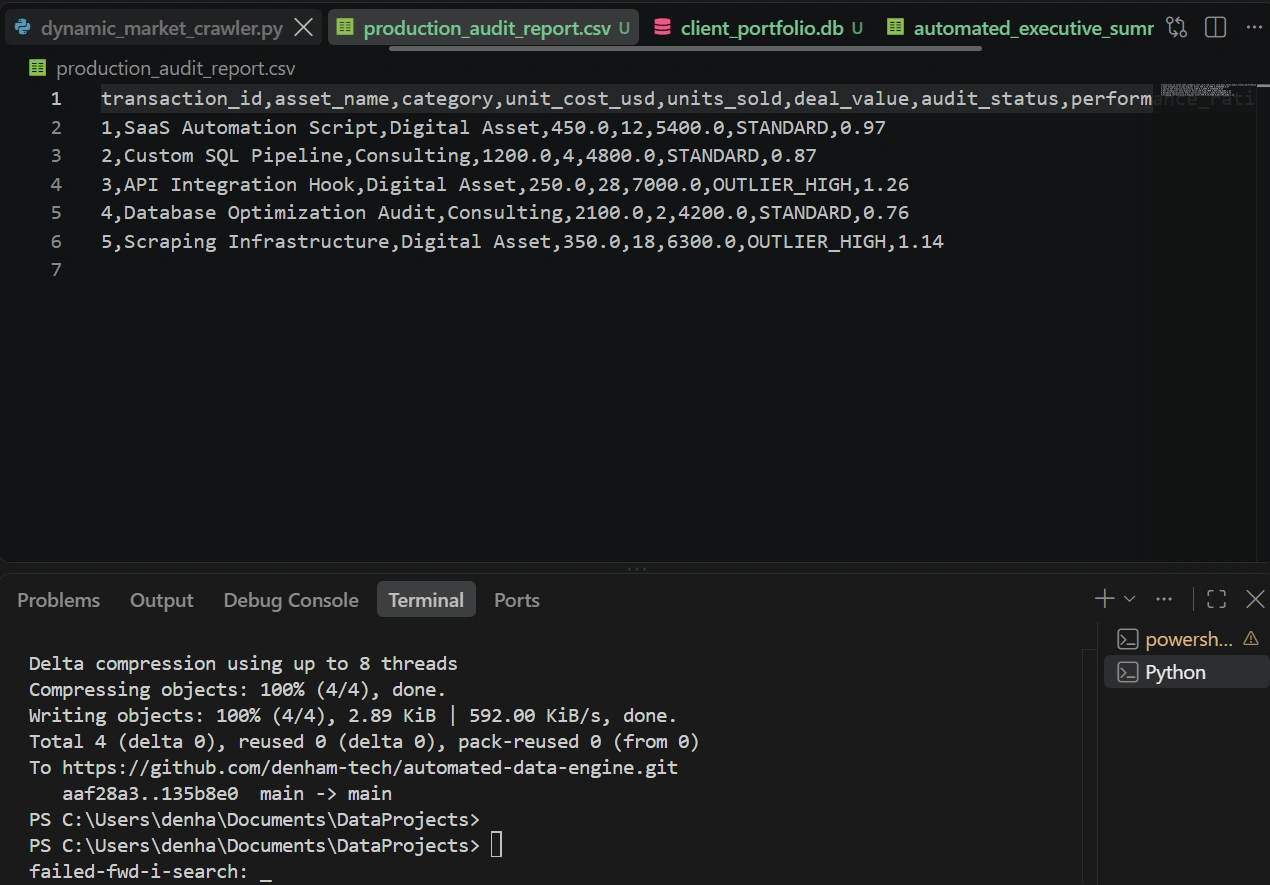
Task: Create a new terminal with plus icon
Action: (x=1104, y=599)
